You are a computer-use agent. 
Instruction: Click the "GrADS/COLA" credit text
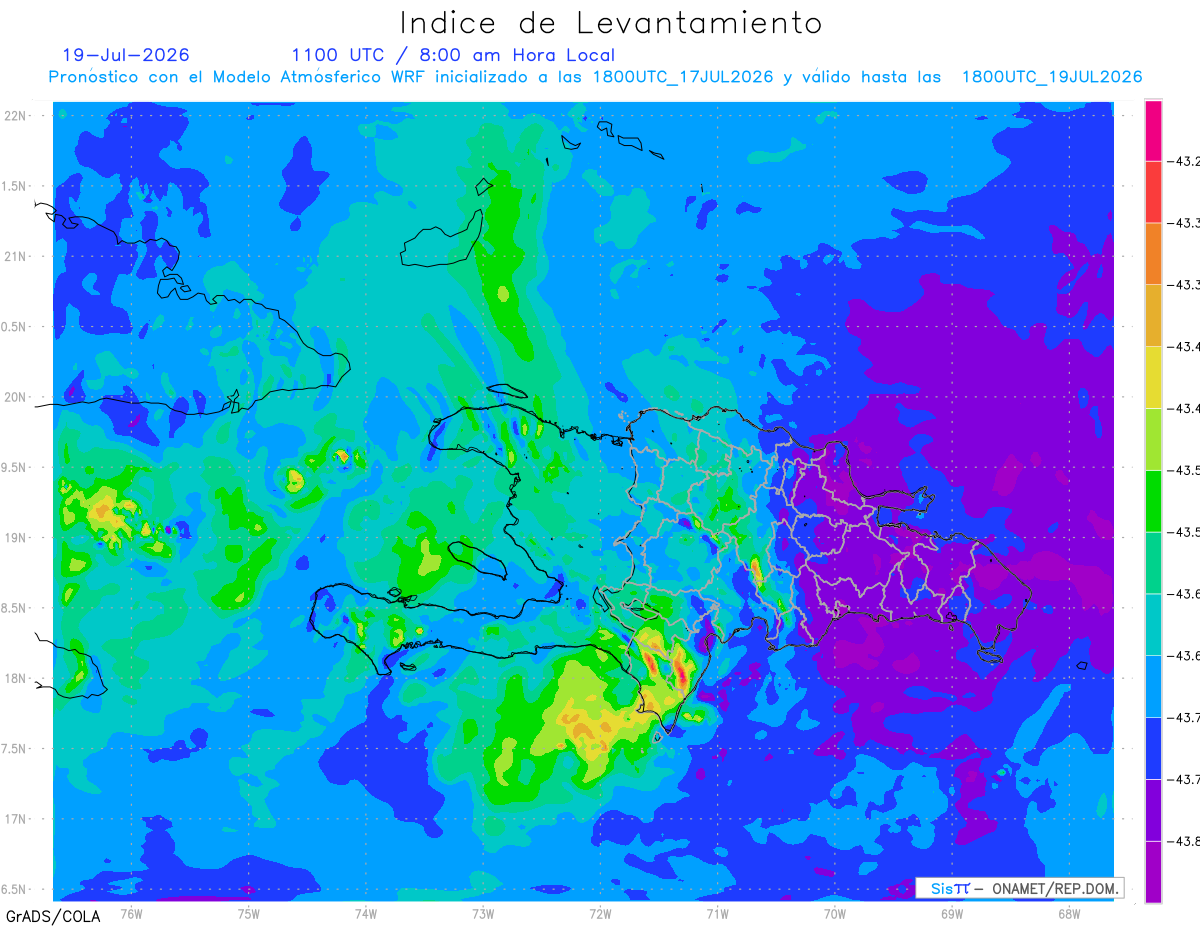click(53, 916)
